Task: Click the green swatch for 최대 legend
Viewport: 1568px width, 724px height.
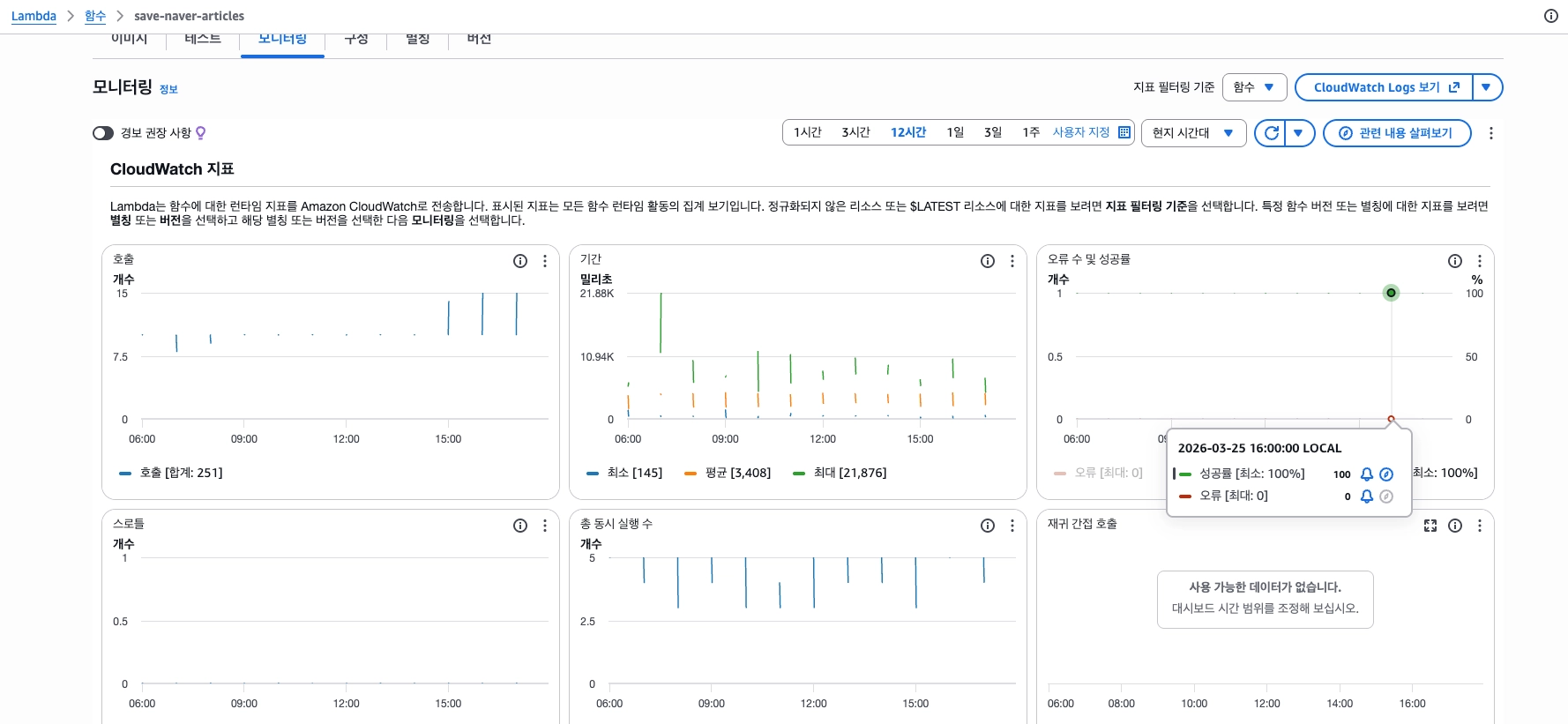Action: pos(799,474)
